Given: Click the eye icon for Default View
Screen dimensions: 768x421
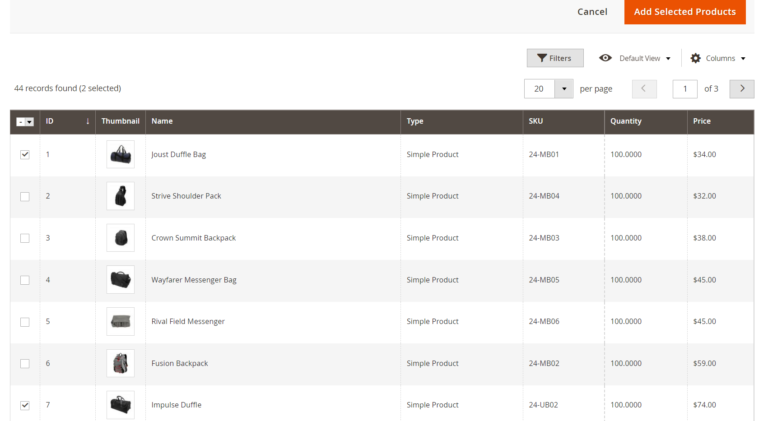Looking at the screenshot, I should 605,58.
